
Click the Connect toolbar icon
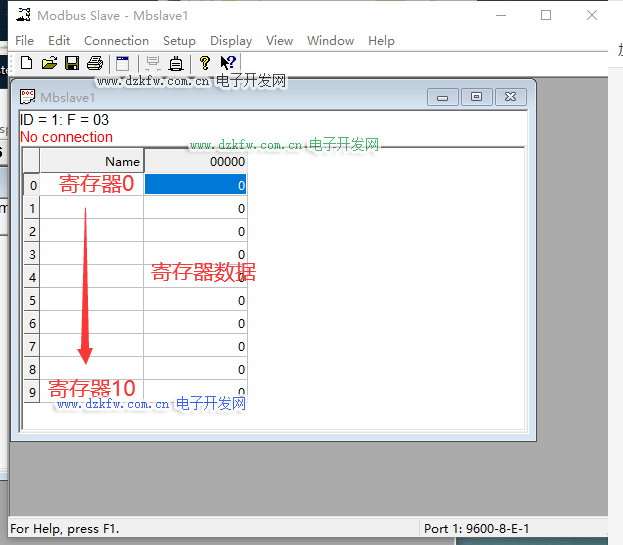point(153,63)
